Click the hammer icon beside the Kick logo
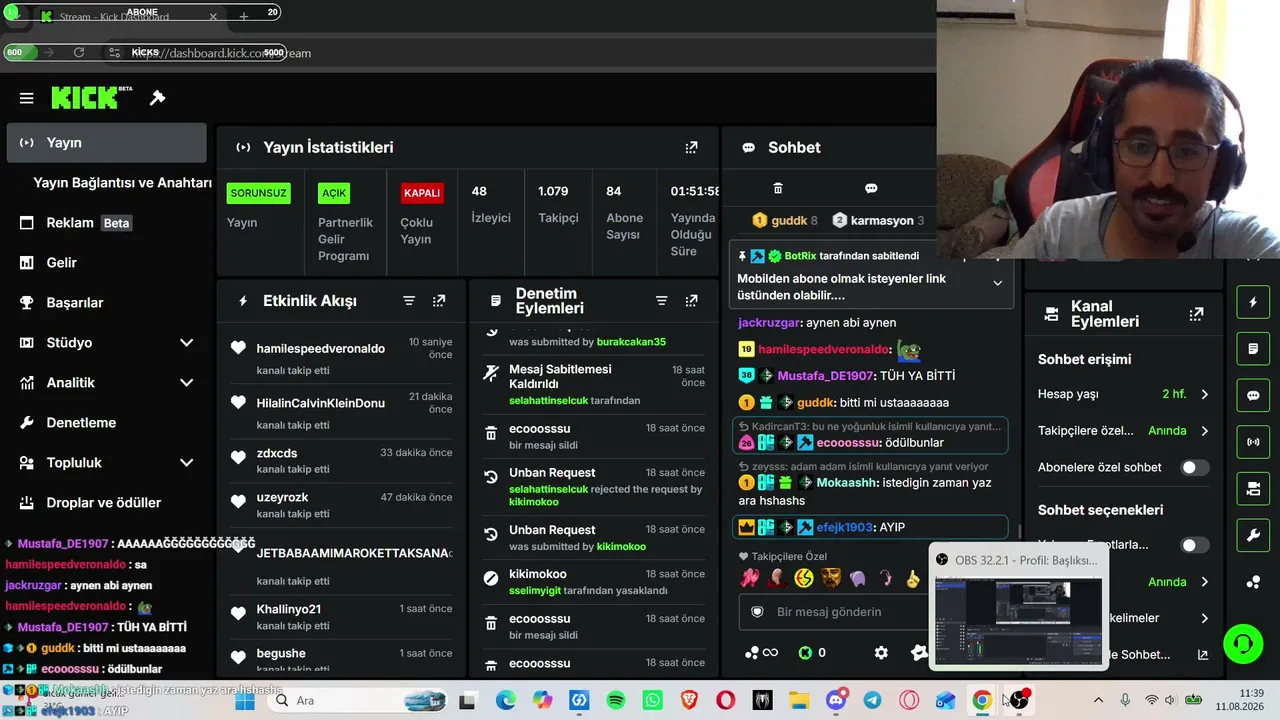This screenshot has width=1280, height=720. coord(157,98)
